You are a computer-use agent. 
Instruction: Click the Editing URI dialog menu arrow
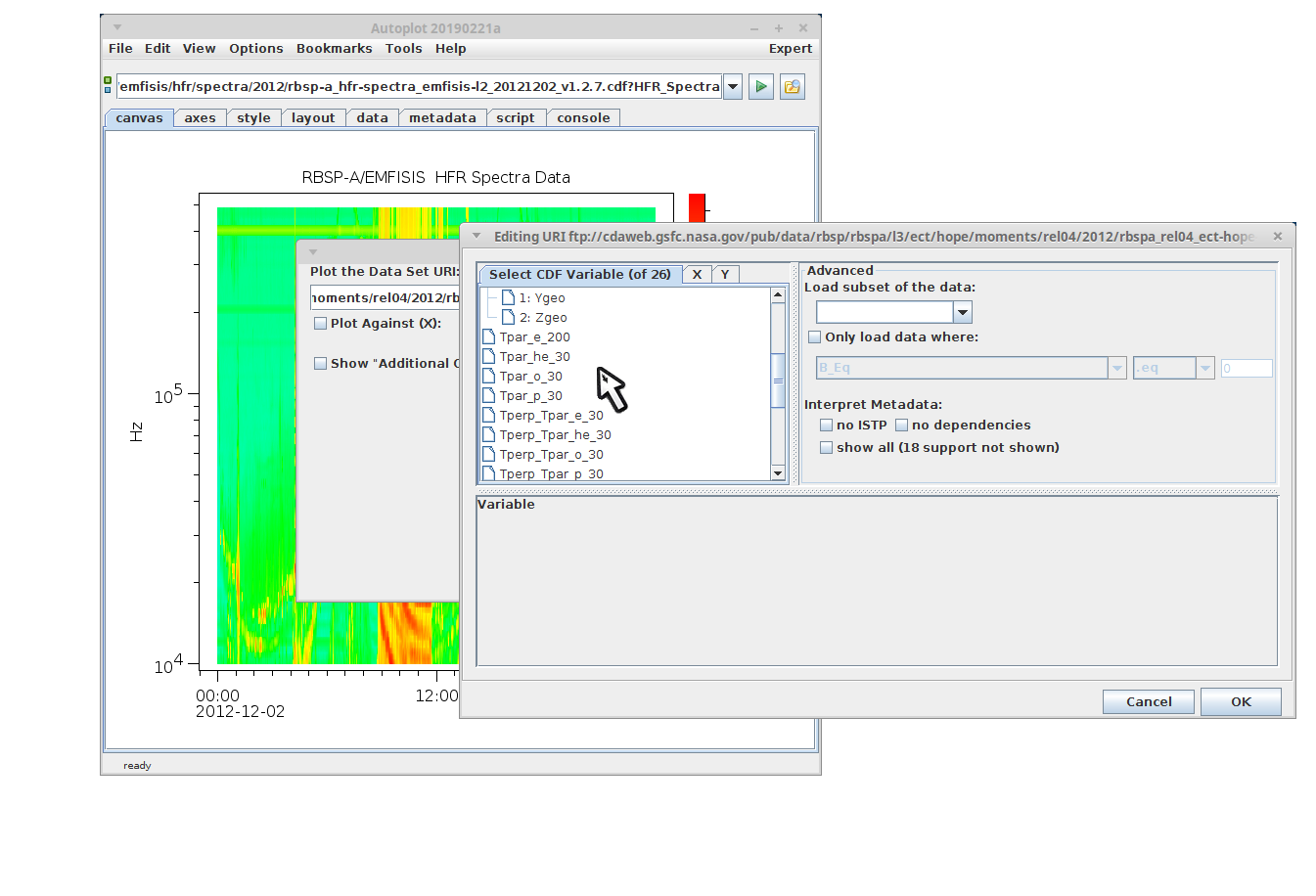point(476,236)
